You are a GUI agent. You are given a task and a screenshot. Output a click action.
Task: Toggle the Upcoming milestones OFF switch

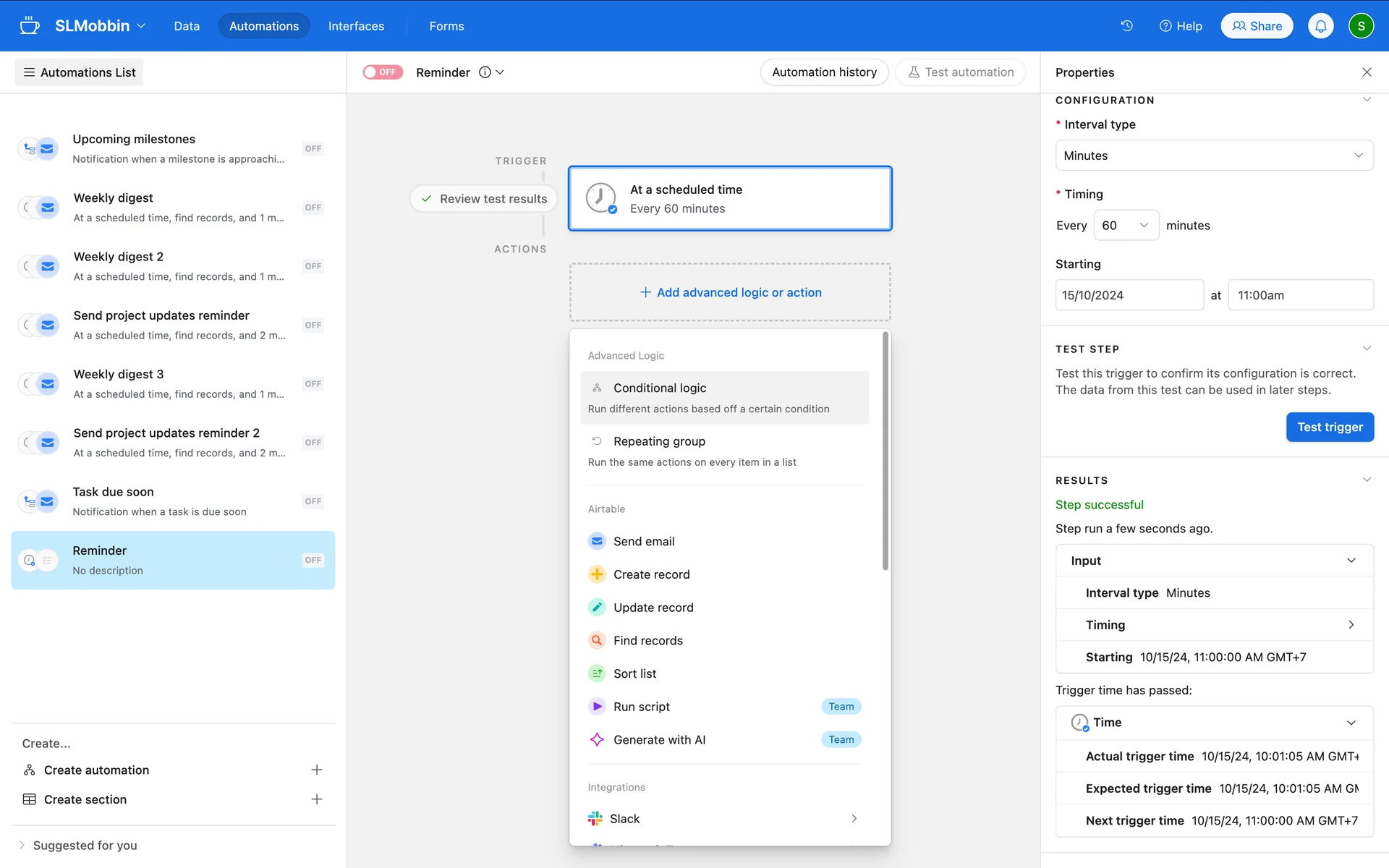click(x=313, y=149)
